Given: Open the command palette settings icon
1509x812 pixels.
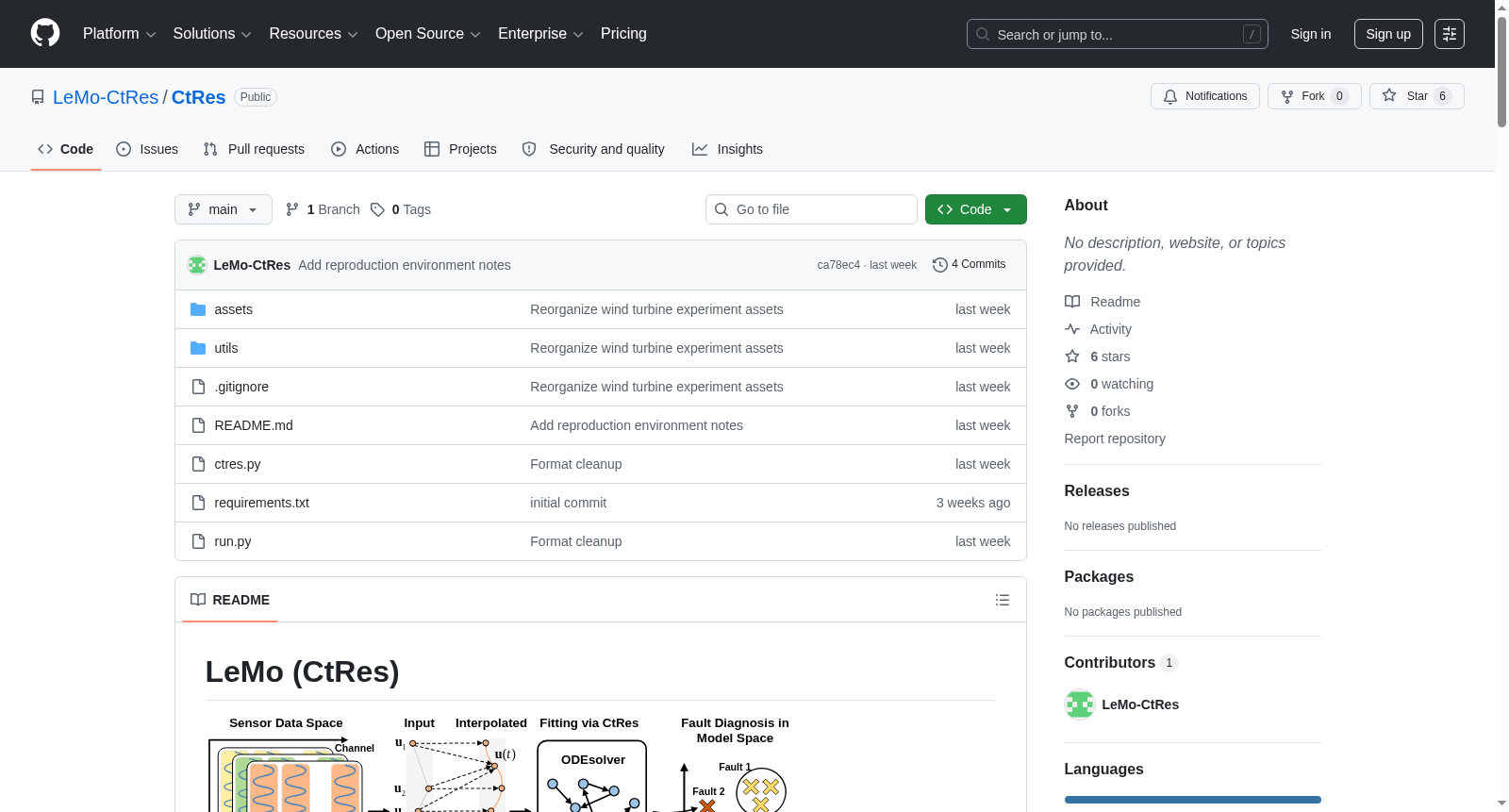Looking at the screenshot, I should pyautogui.click(x=1450, y=34).
